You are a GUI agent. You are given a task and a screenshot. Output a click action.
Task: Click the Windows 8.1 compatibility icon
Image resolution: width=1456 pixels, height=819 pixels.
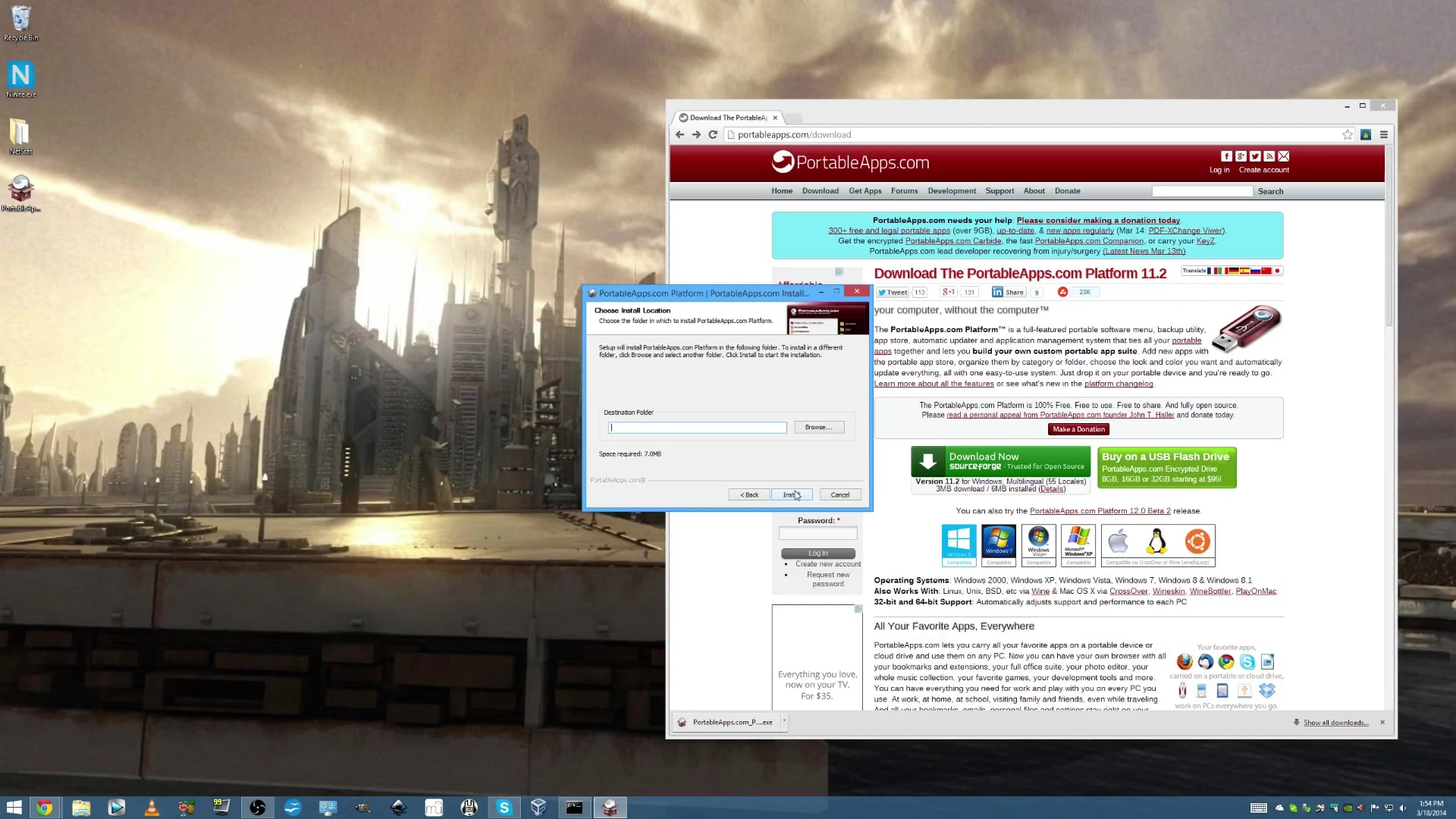[x=958, y=545]
